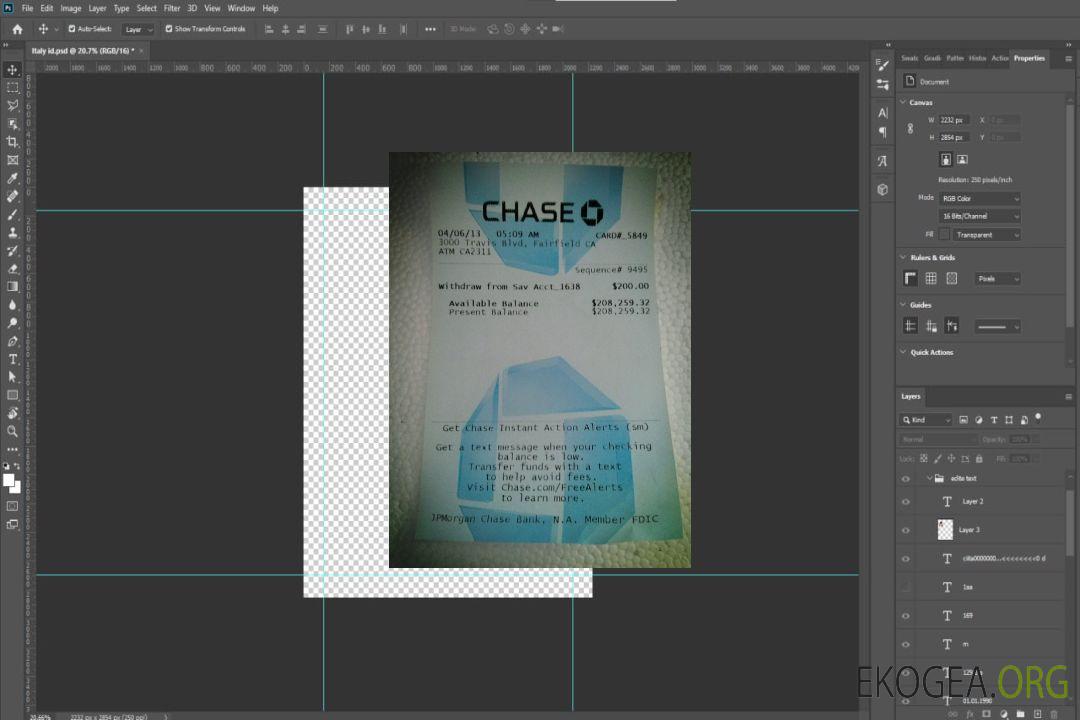Hide the 'edite text' group
This screenshot has width=1080, height=720.
point(906,478)
